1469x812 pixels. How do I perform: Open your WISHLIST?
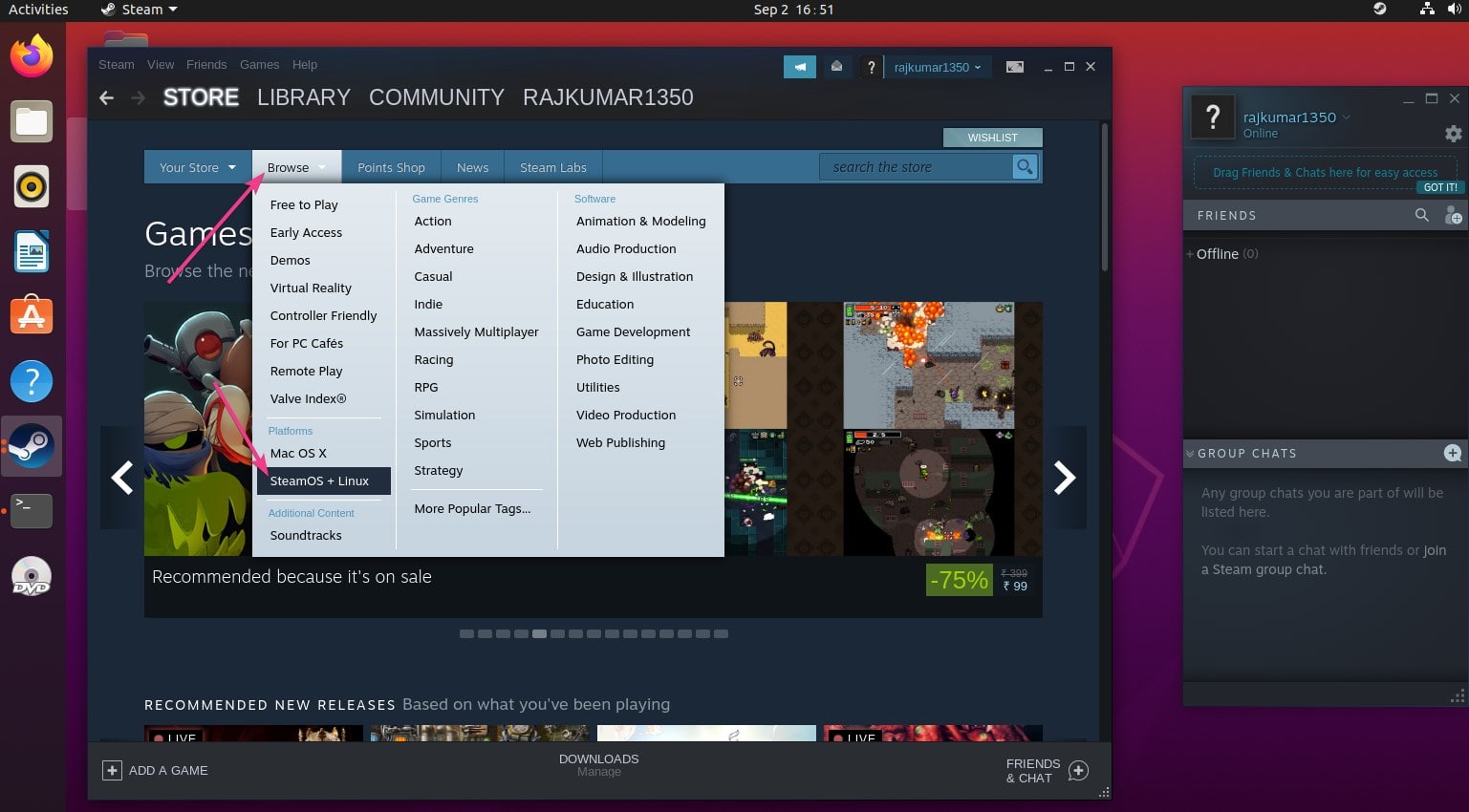click(x=992, y=137)
